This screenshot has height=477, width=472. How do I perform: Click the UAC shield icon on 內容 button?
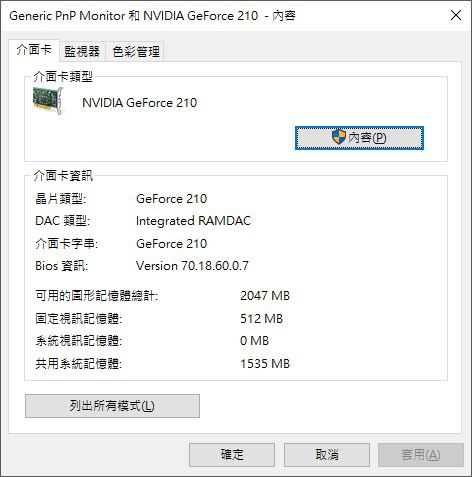(339, 137)
